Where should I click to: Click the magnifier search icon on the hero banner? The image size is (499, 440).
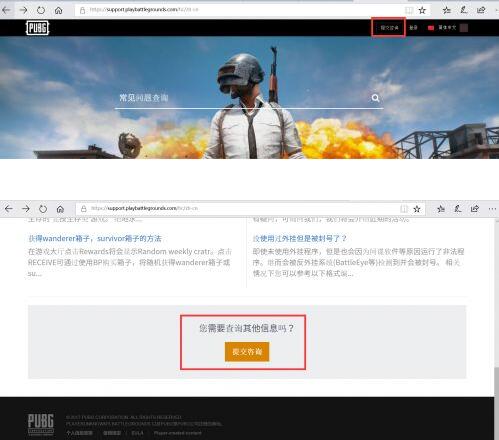(x=375, y=98)
